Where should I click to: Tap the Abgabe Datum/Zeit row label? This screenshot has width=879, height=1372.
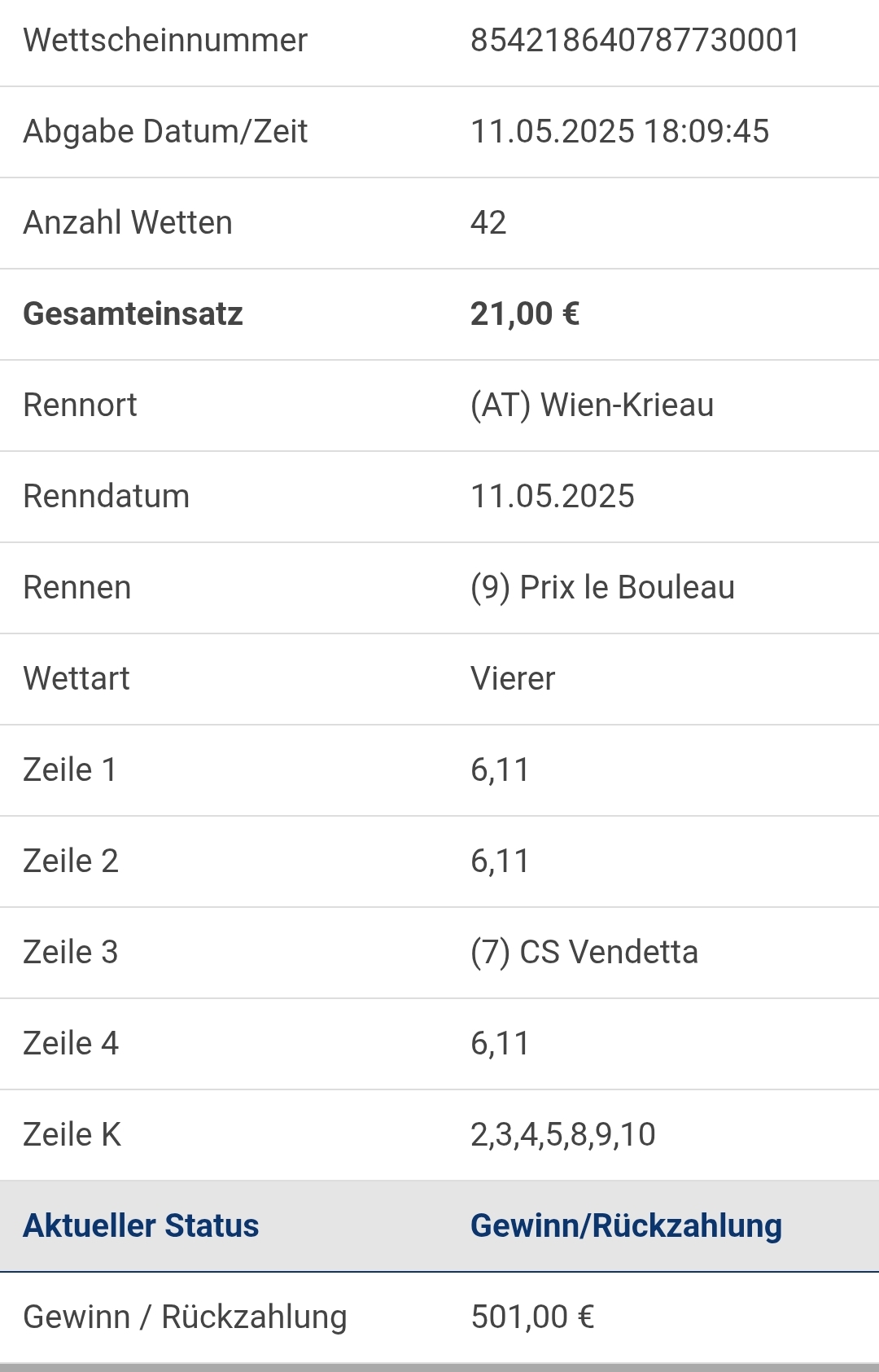pos(165,131)
